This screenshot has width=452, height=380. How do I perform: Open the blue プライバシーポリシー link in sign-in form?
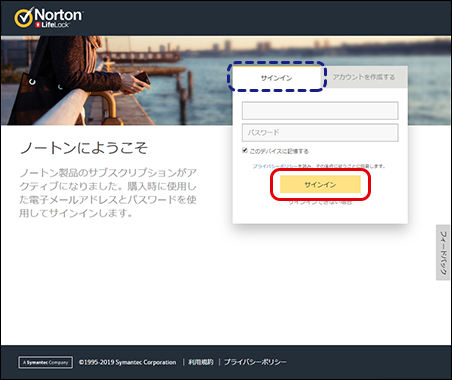pyautogui.click(x=275, y=166)
